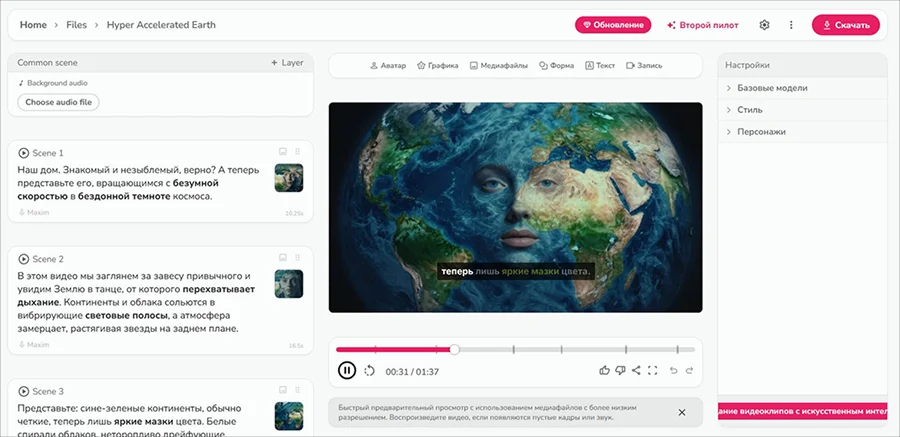The image size is (900, 437).
Task: Click Scene 1 voice label Maxim
Action: 34,212
